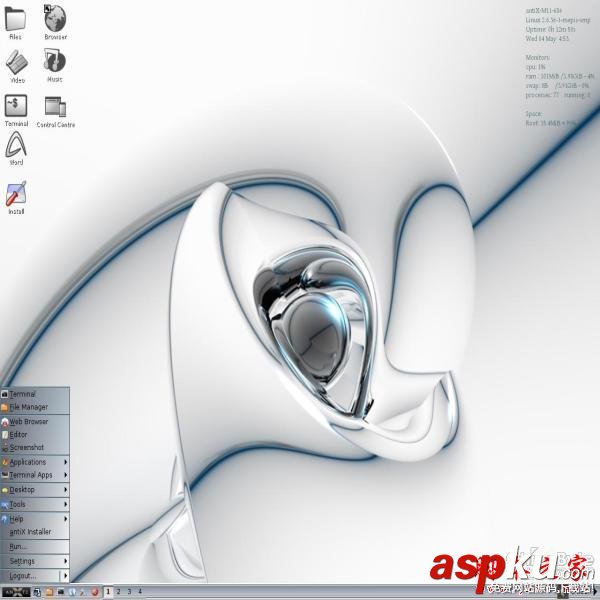Click the show desktop icon on the taskbar

coord(37,592)
